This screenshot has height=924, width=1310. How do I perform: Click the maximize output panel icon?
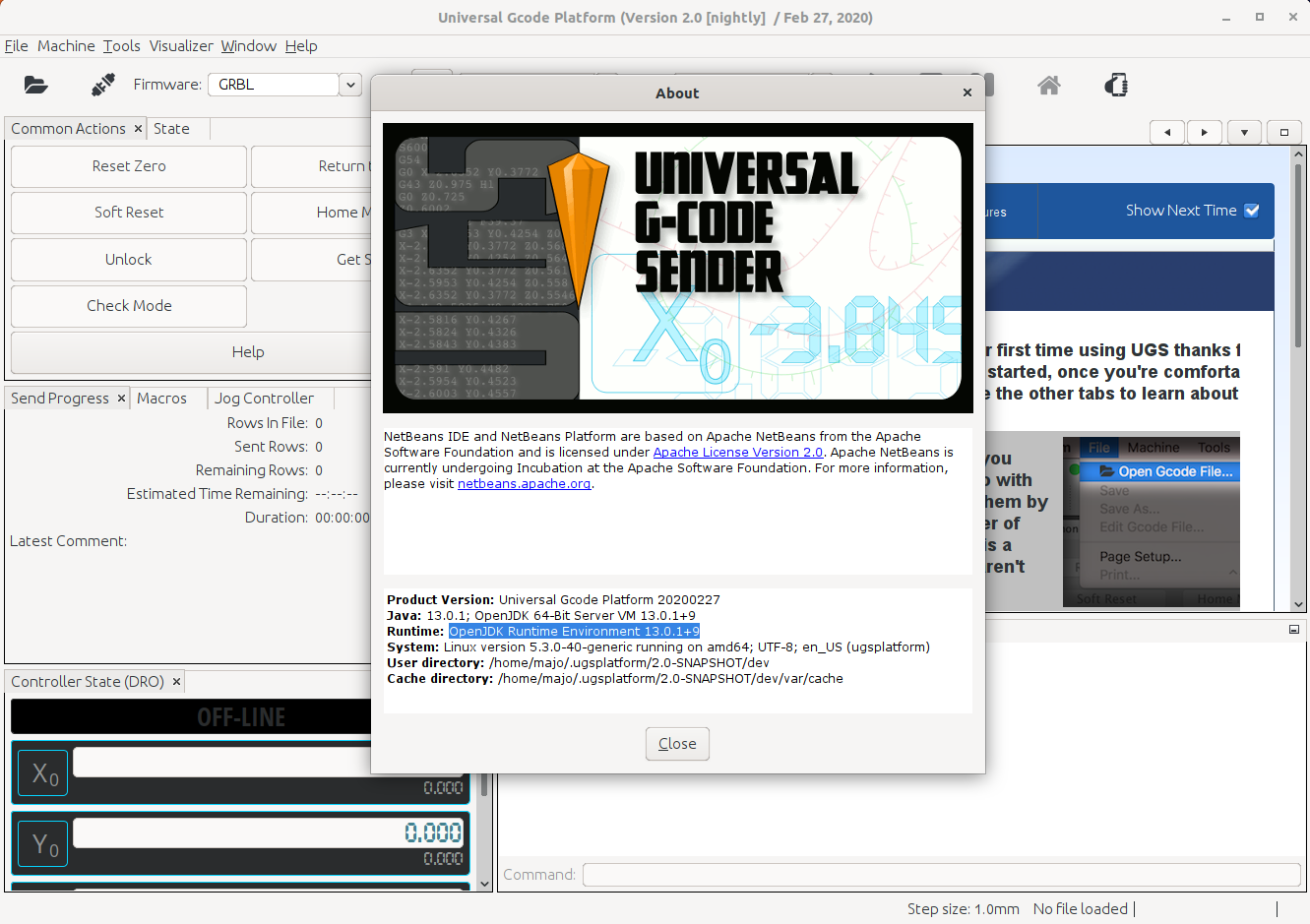pos(1293,629)
